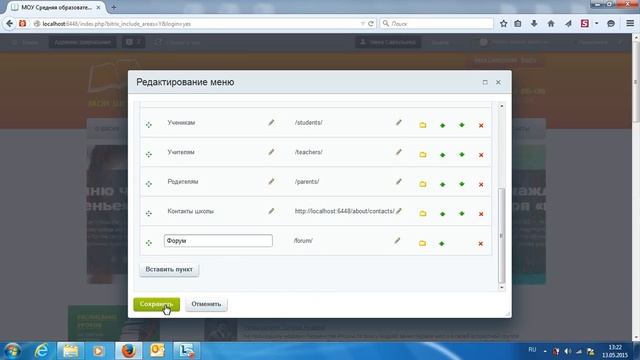Launch Internet Explorer from the taskbar
Viewport: 640px width, 360px height.
42,351
